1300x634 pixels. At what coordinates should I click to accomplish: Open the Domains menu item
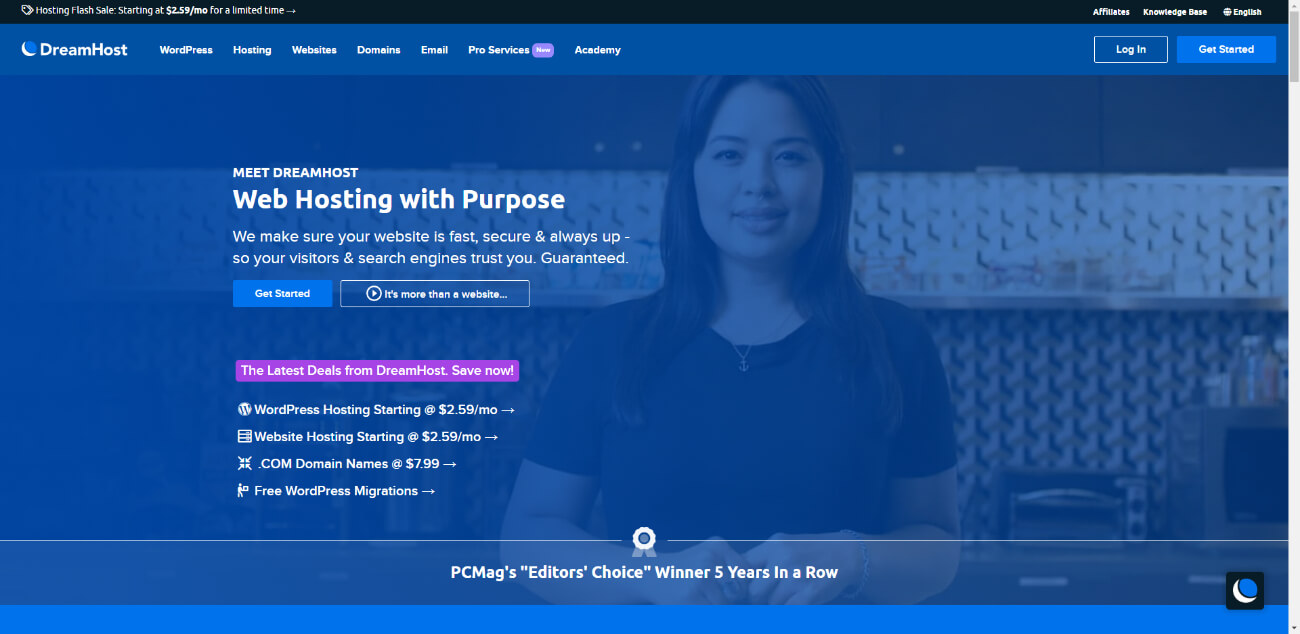coord(378,50)
